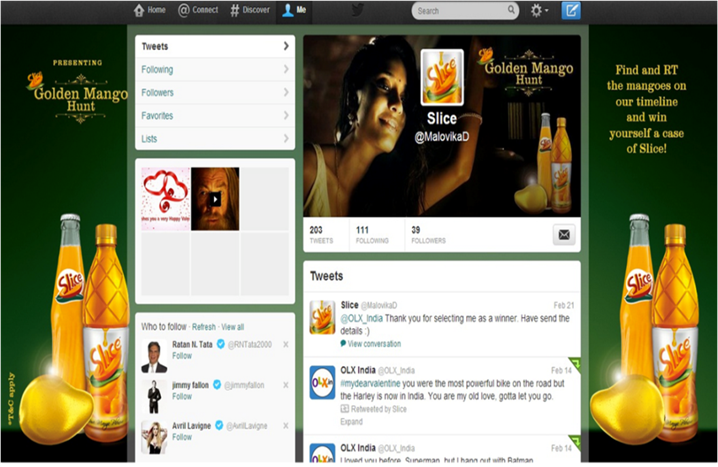Open the settings gear dropdown

(539, 11)
